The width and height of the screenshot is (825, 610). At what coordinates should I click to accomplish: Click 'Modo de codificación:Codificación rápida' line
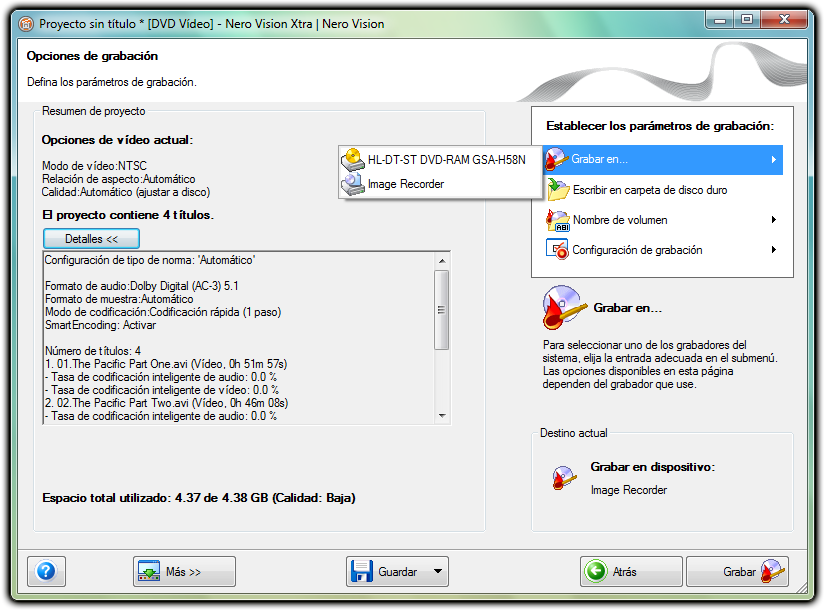point(163,312)
